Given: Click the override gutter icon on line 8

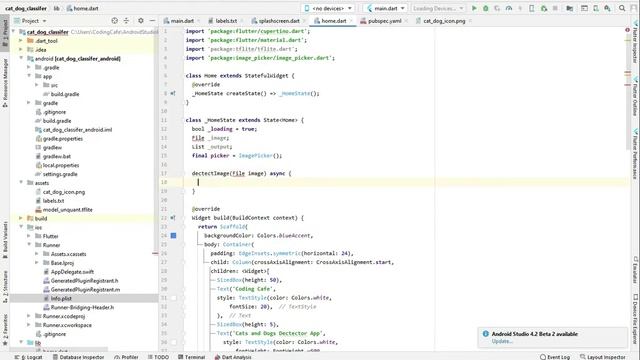Looking at the screenshot, I should pyautogui.click(x=173, y=93).
